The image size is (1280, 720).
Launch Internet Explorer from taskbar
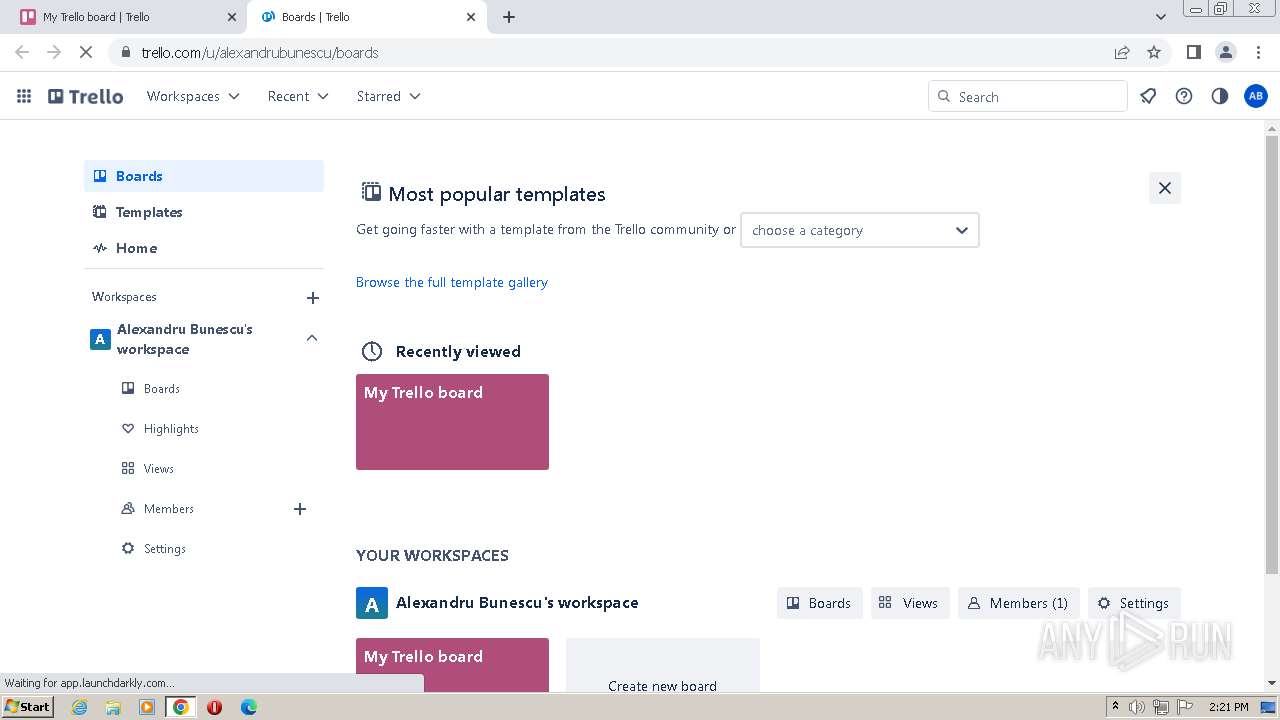point(80,707)
